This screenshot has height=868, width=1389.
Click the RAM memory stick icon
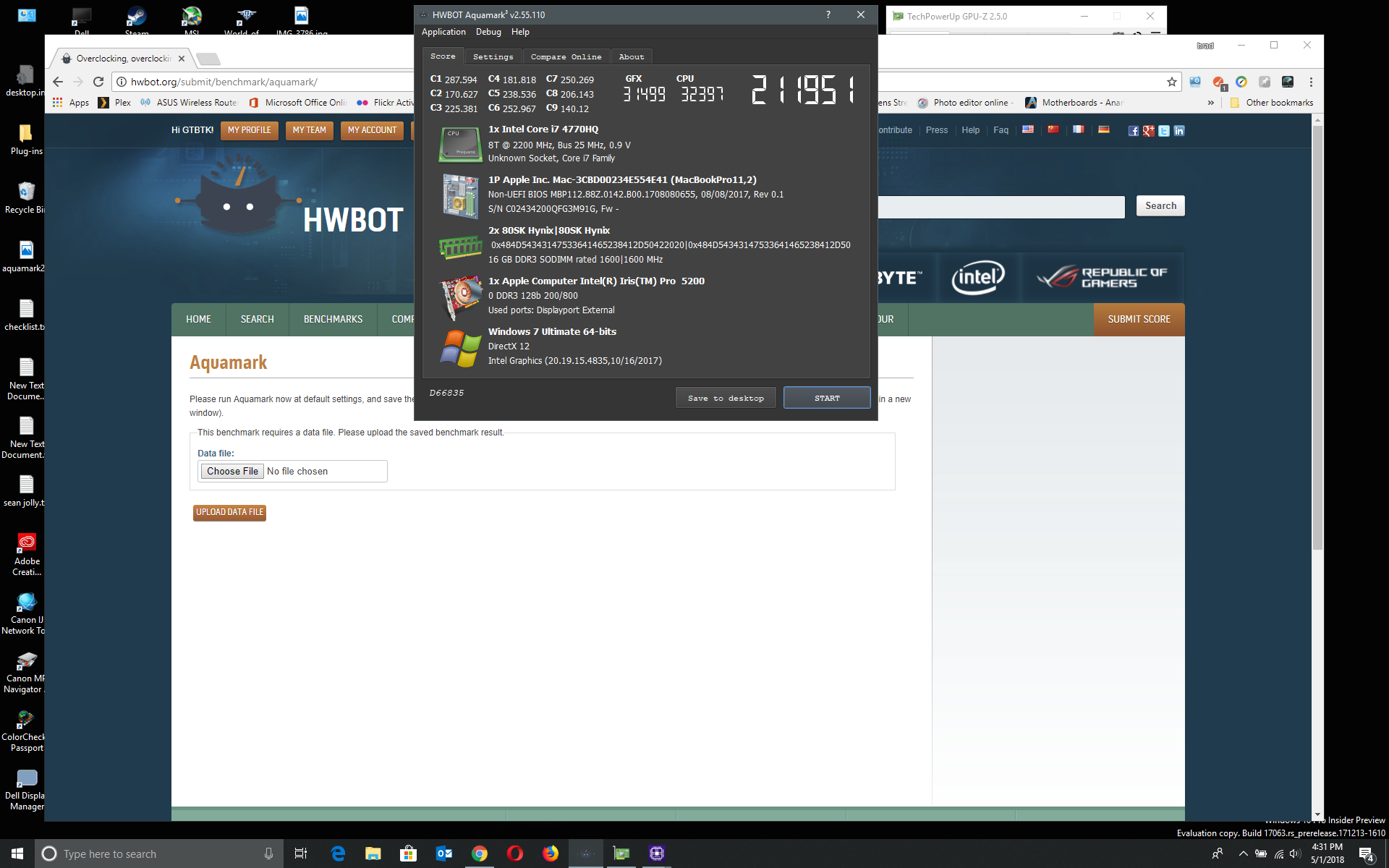460,247
